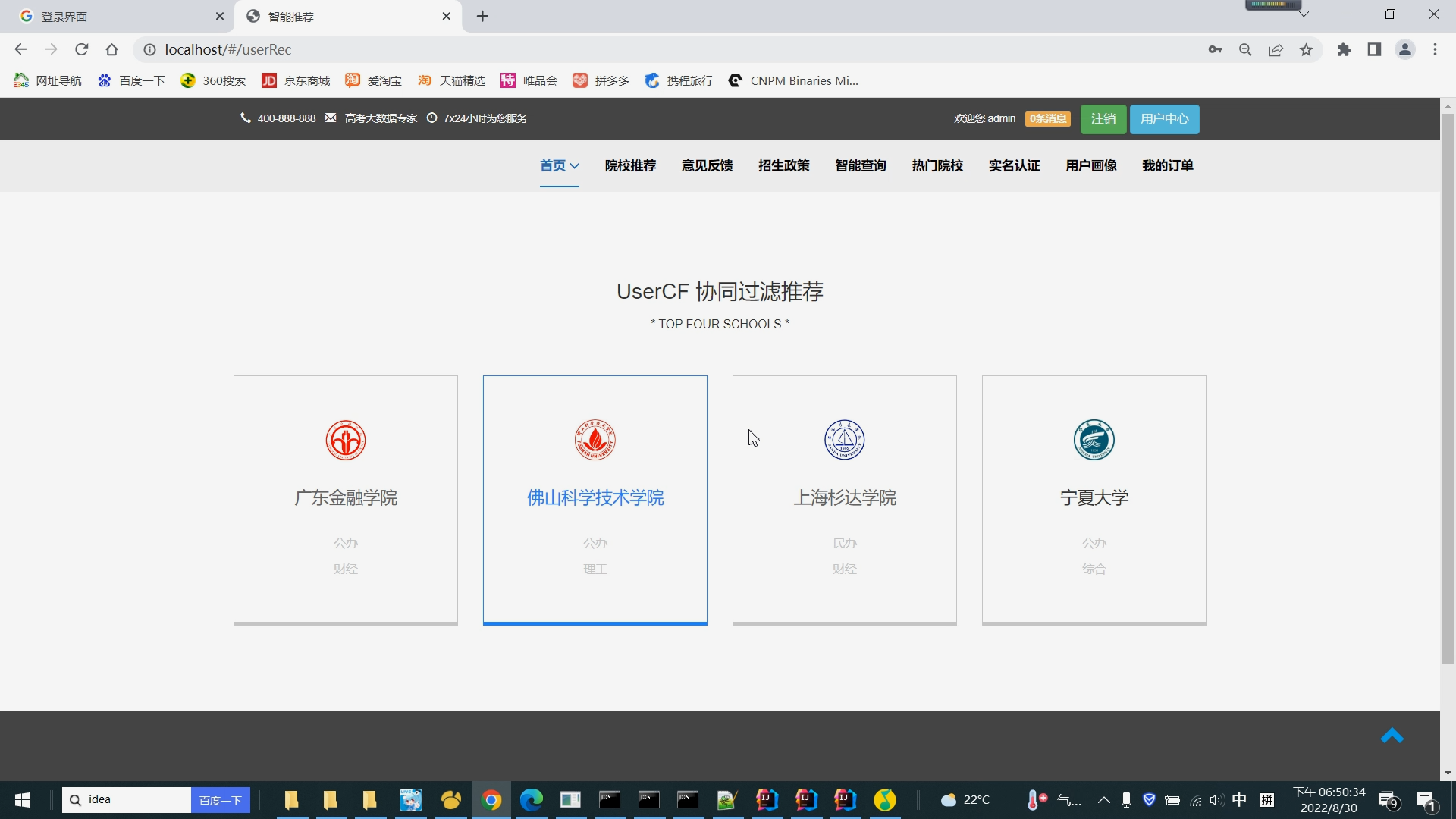The image size is (1456, 819).
Task: Launch IntelliJ IDEA from the taskbar
Action: click(x=767, y=799)
